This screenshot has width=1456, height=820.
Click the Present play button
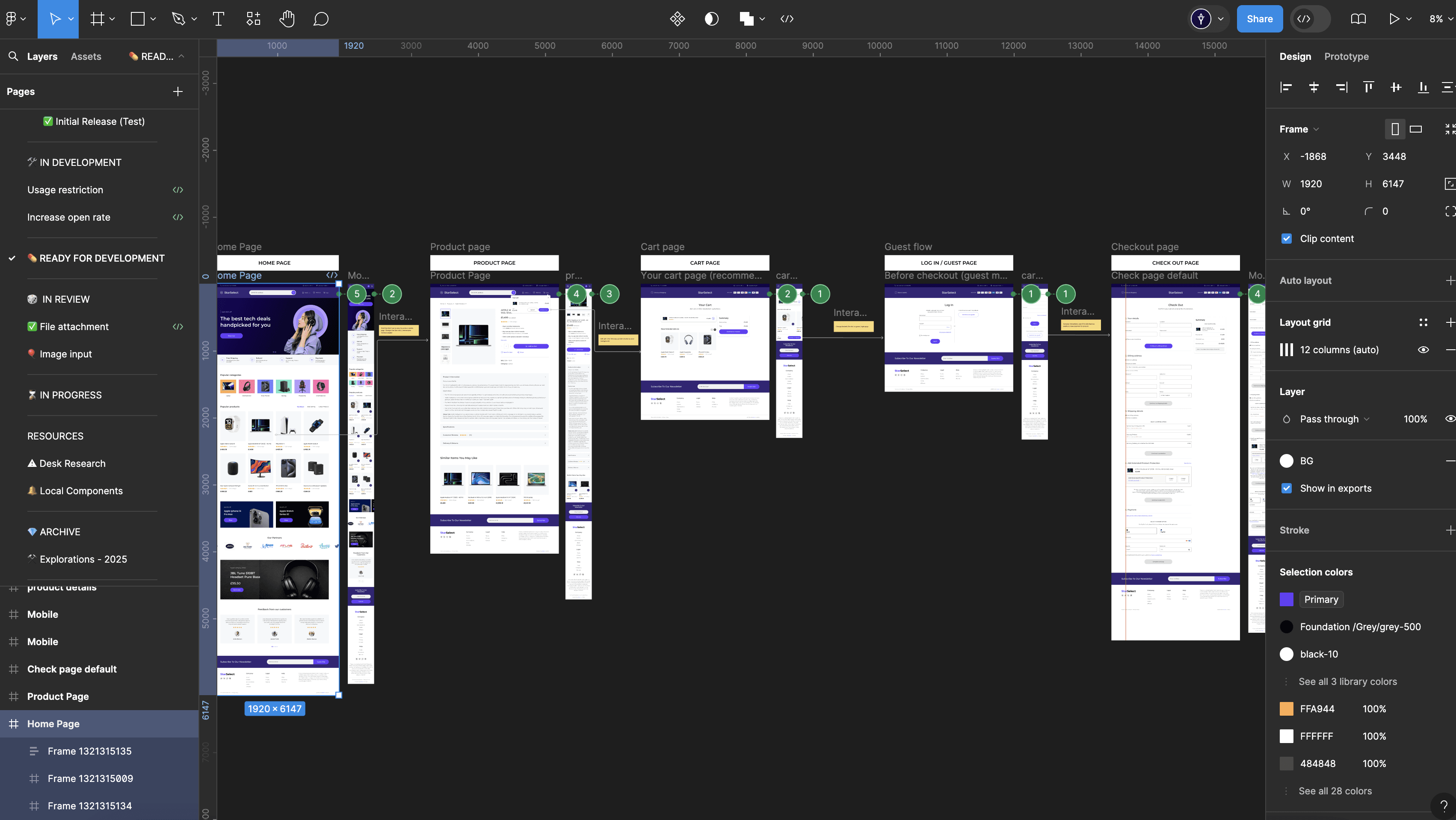1394,19
